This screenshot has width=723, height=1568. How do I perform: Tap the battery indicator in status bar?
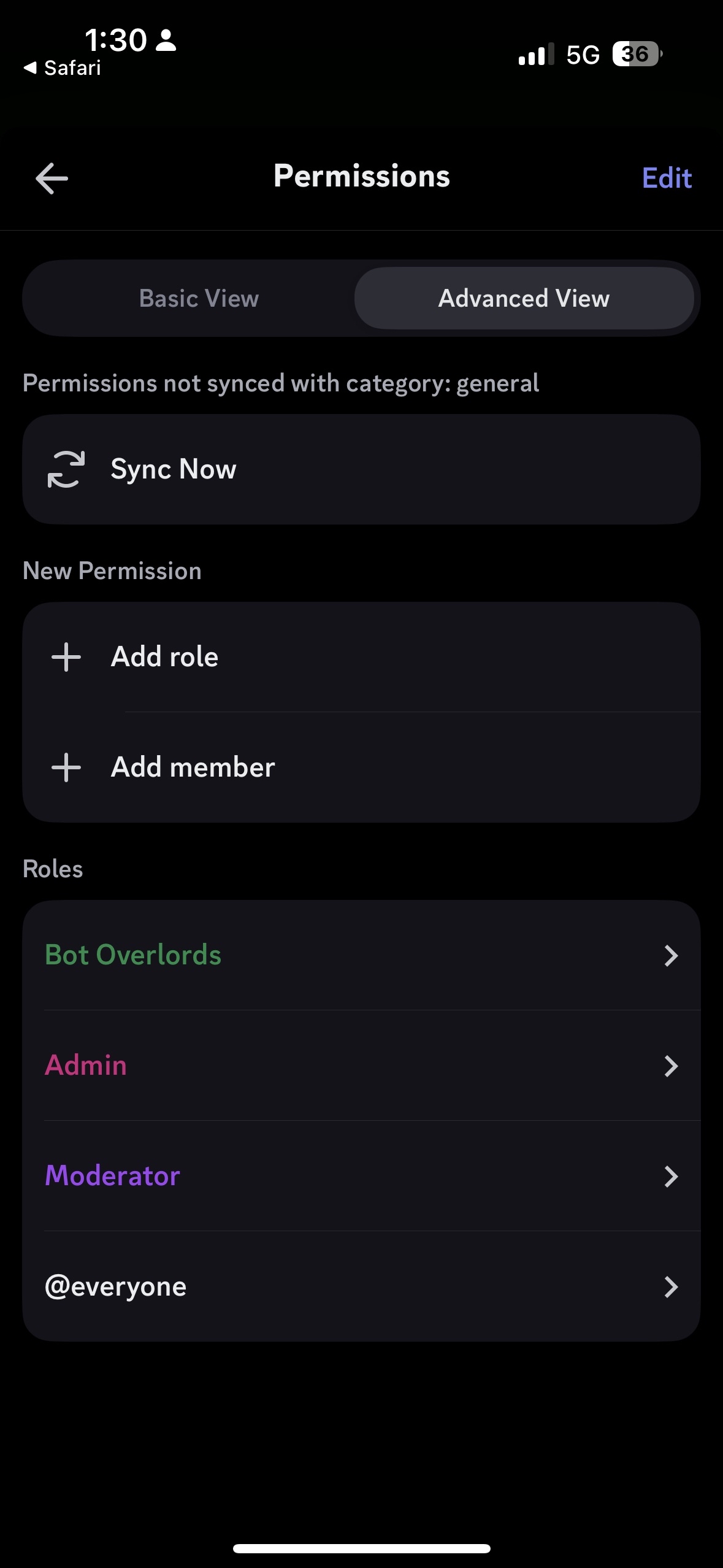pyautogui.click(x=637, y=54)
